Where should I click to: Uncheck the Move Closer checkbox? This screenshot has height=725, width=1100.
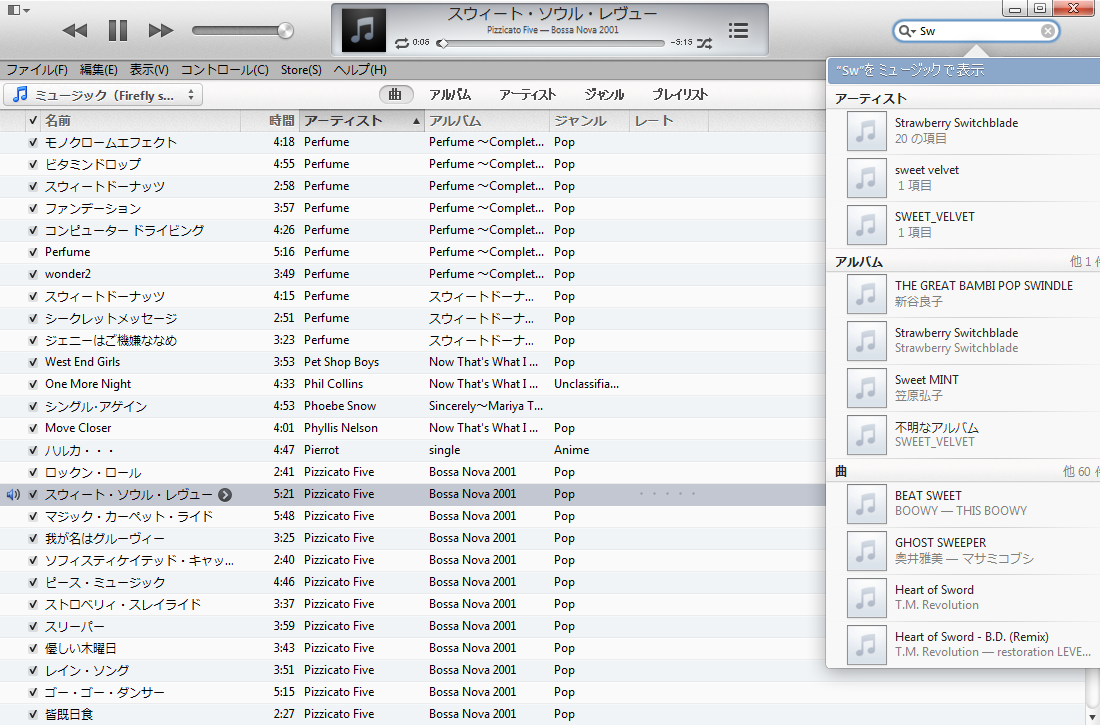coord(32,428)
